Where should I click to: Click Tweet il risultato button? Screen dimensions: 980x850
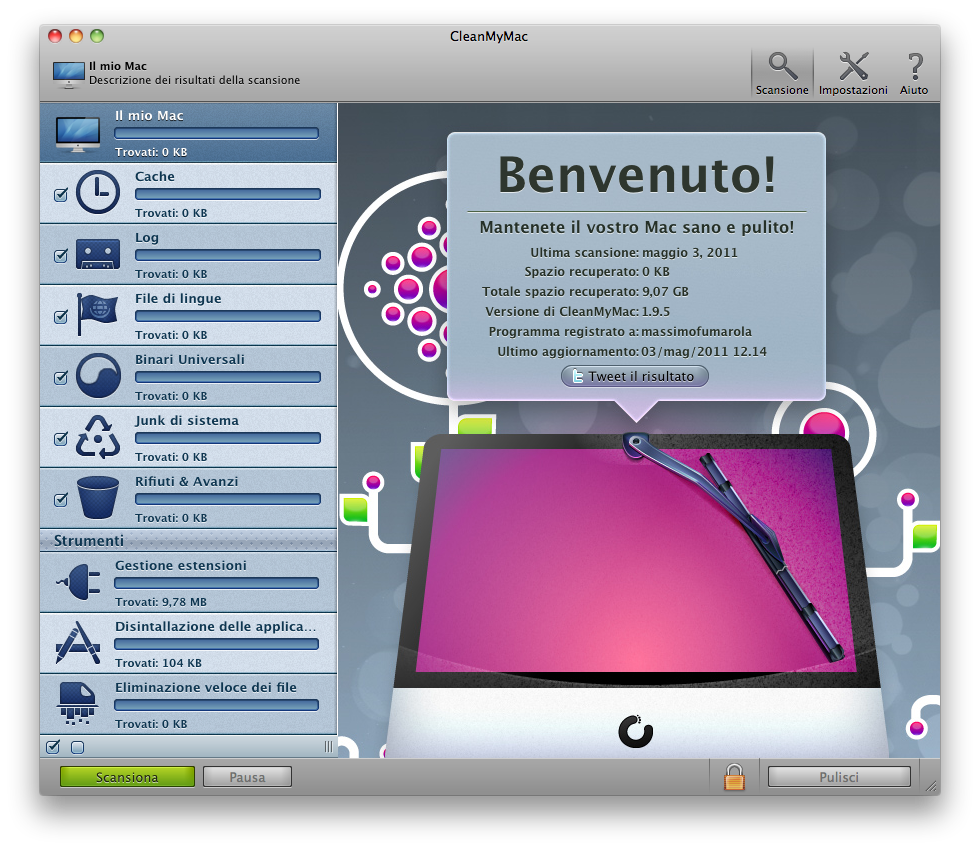click(635, 376)
